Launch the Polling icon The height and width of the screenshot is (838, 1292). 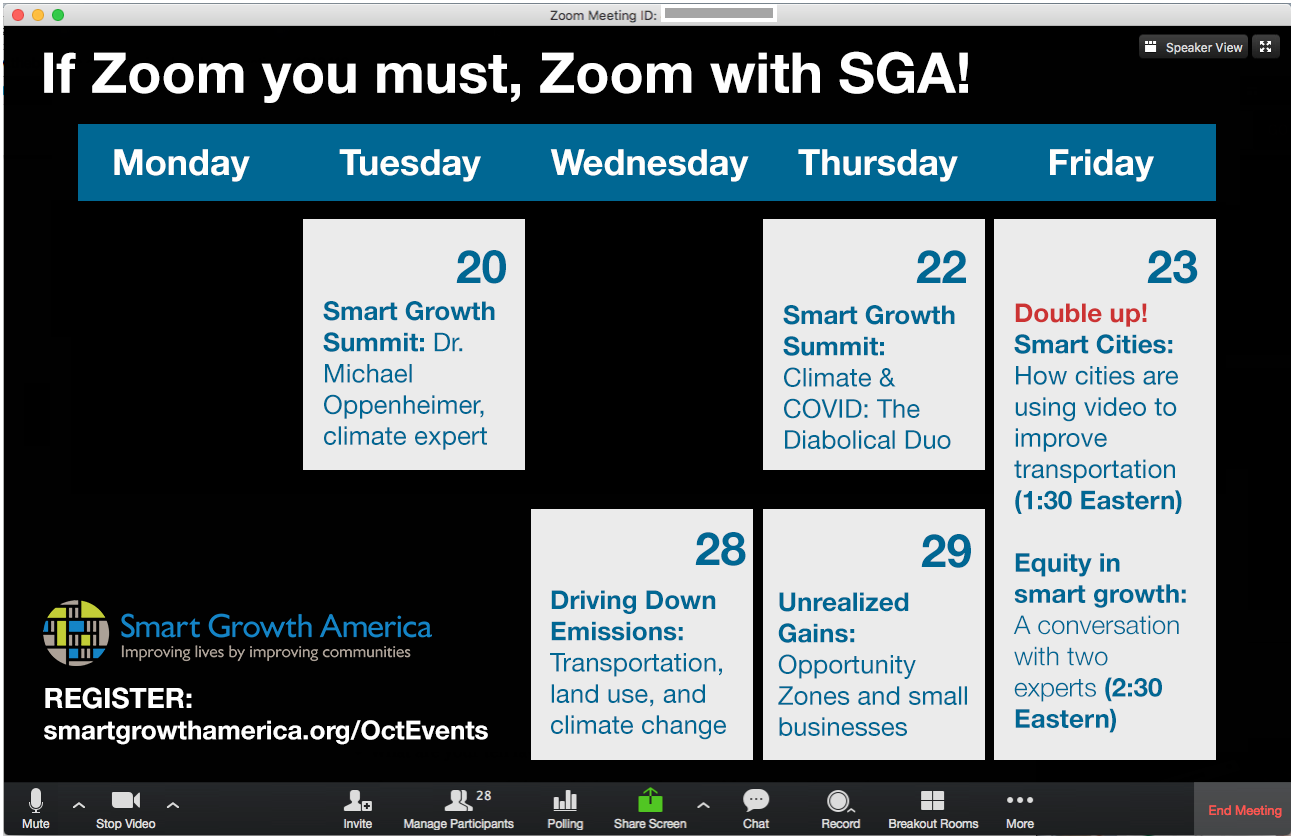[x=565, y=808]
